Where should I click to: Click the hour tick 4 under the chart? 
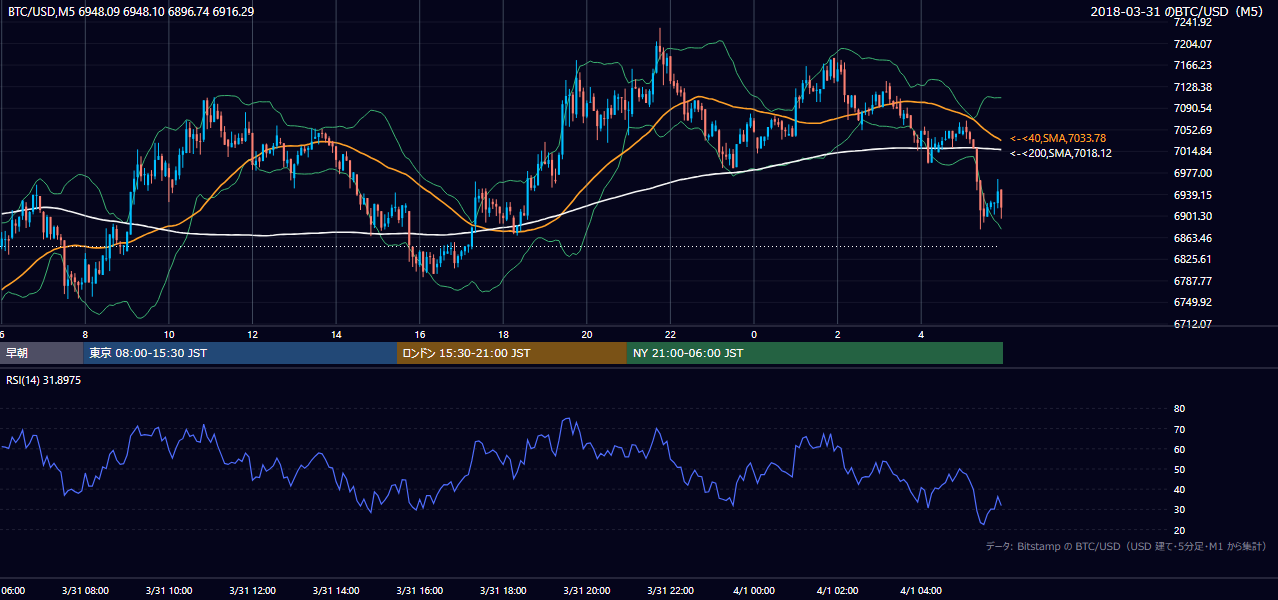pos(922,334)
